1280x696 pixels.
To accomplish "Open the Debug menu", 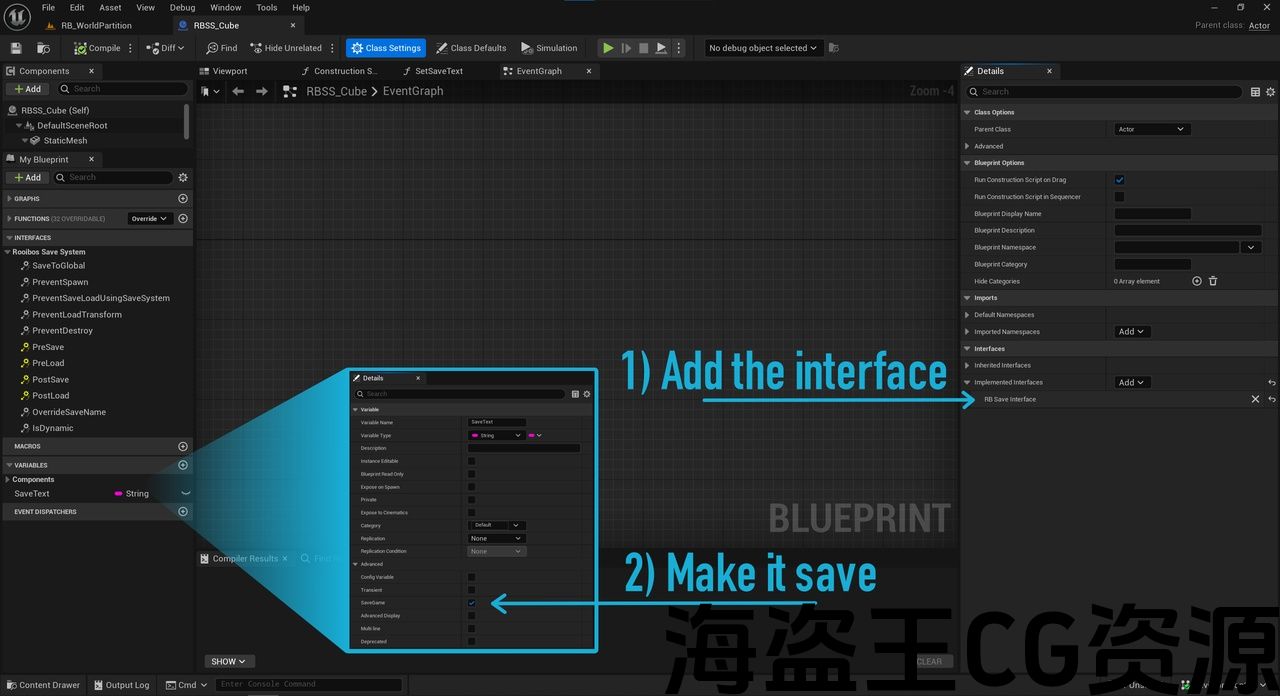I will tap(182, 7).
